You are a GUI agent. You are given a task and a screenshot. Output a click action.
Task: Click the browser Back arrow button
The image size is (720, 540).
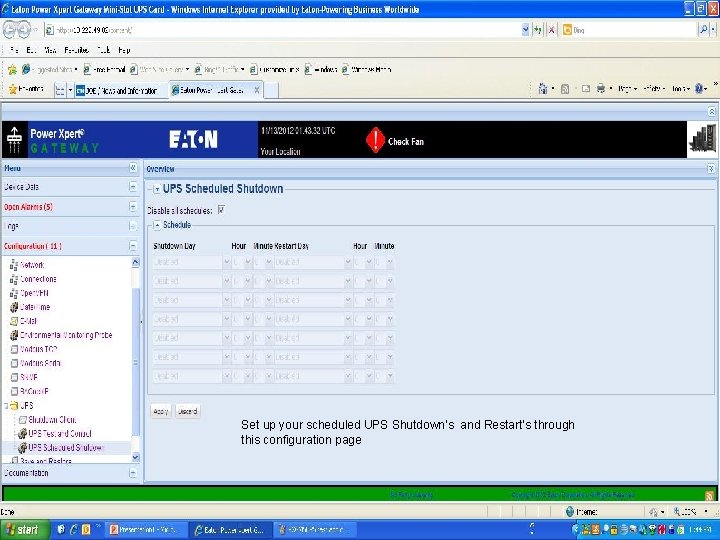click(10, 30)
